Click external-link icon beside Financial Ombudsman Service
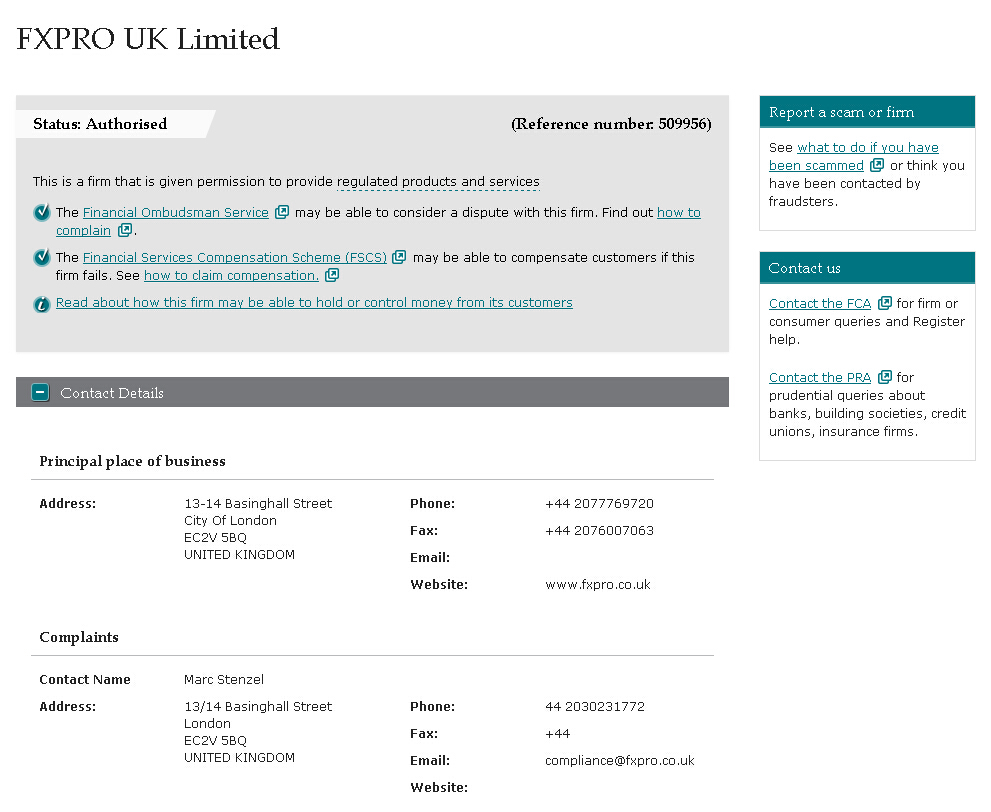The width and height of the screenshot is (991, 812). 282,212
